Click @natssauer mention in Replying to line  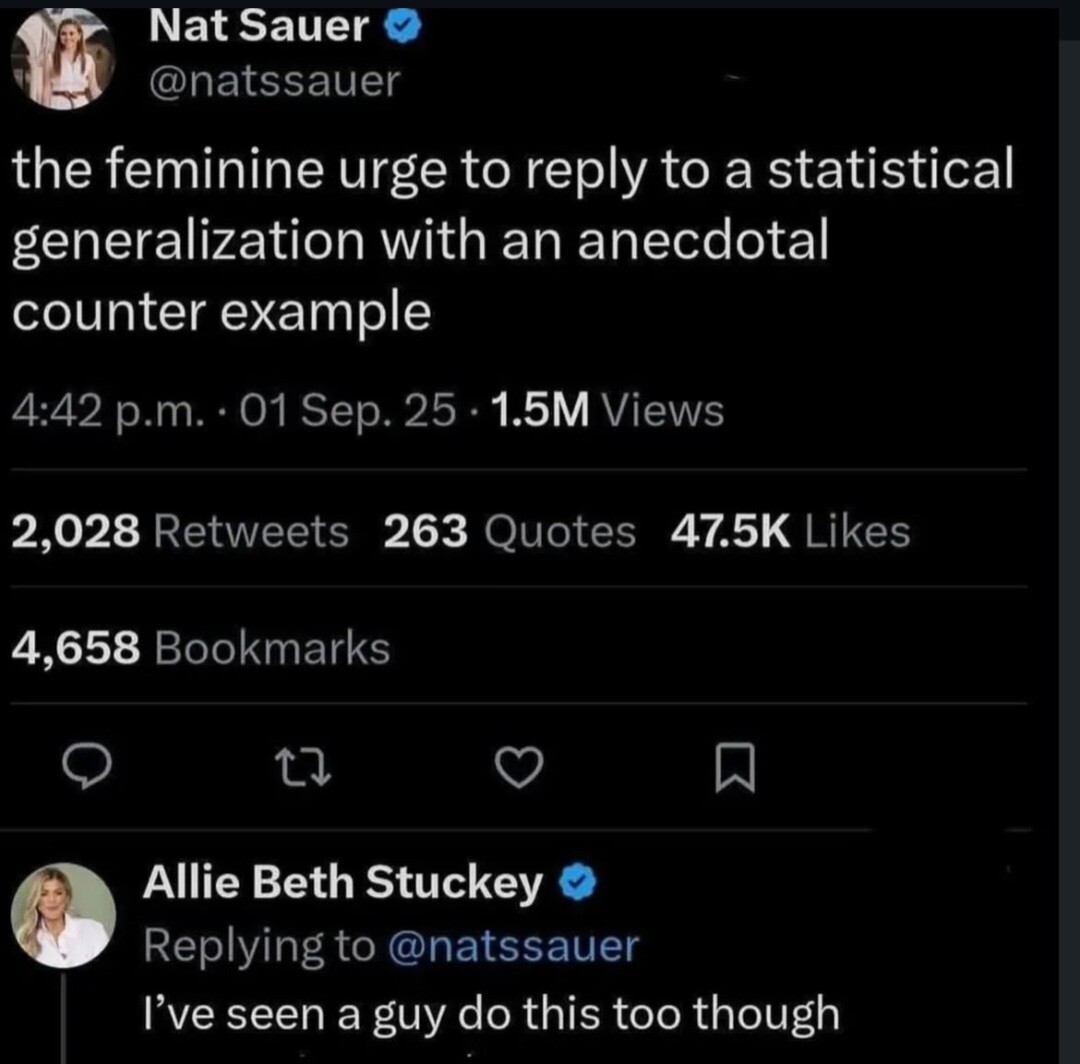pyautogui.click(x=513, y=946)
